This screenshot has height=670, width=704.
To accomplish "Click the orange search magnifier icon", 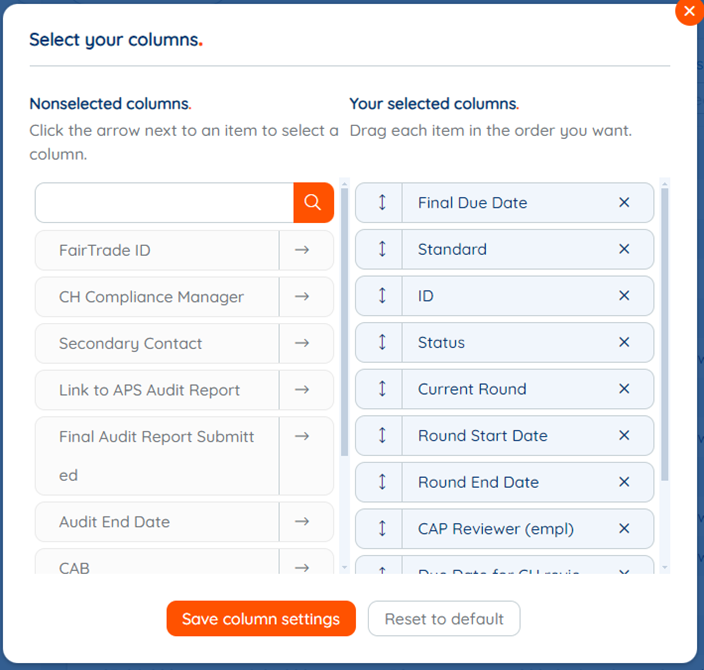I will coord(313,203).
